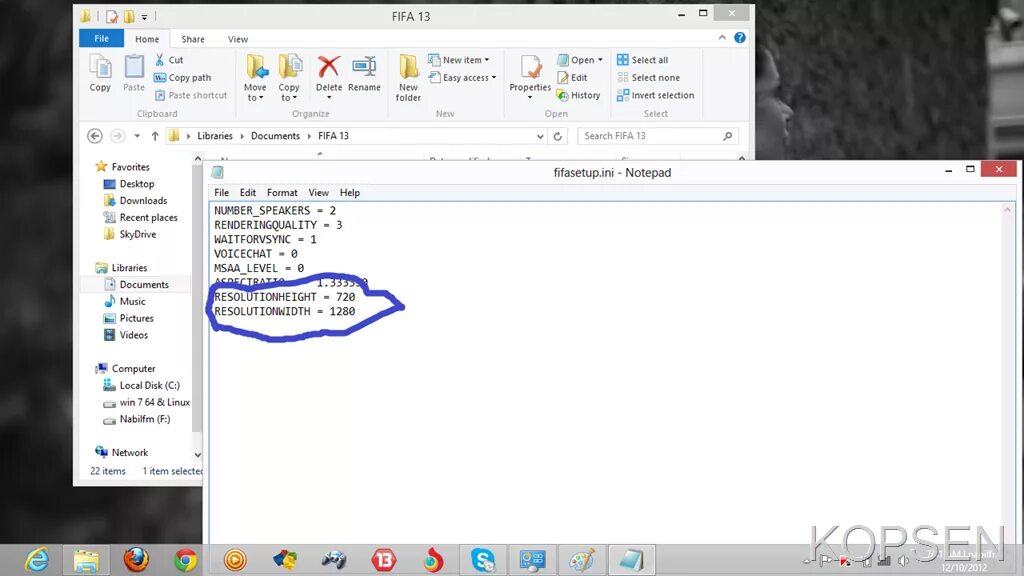The height and width of the screenshot is (576, 1024).
Task: Click Paste shortcut in the ribbon
Action: 191,95
